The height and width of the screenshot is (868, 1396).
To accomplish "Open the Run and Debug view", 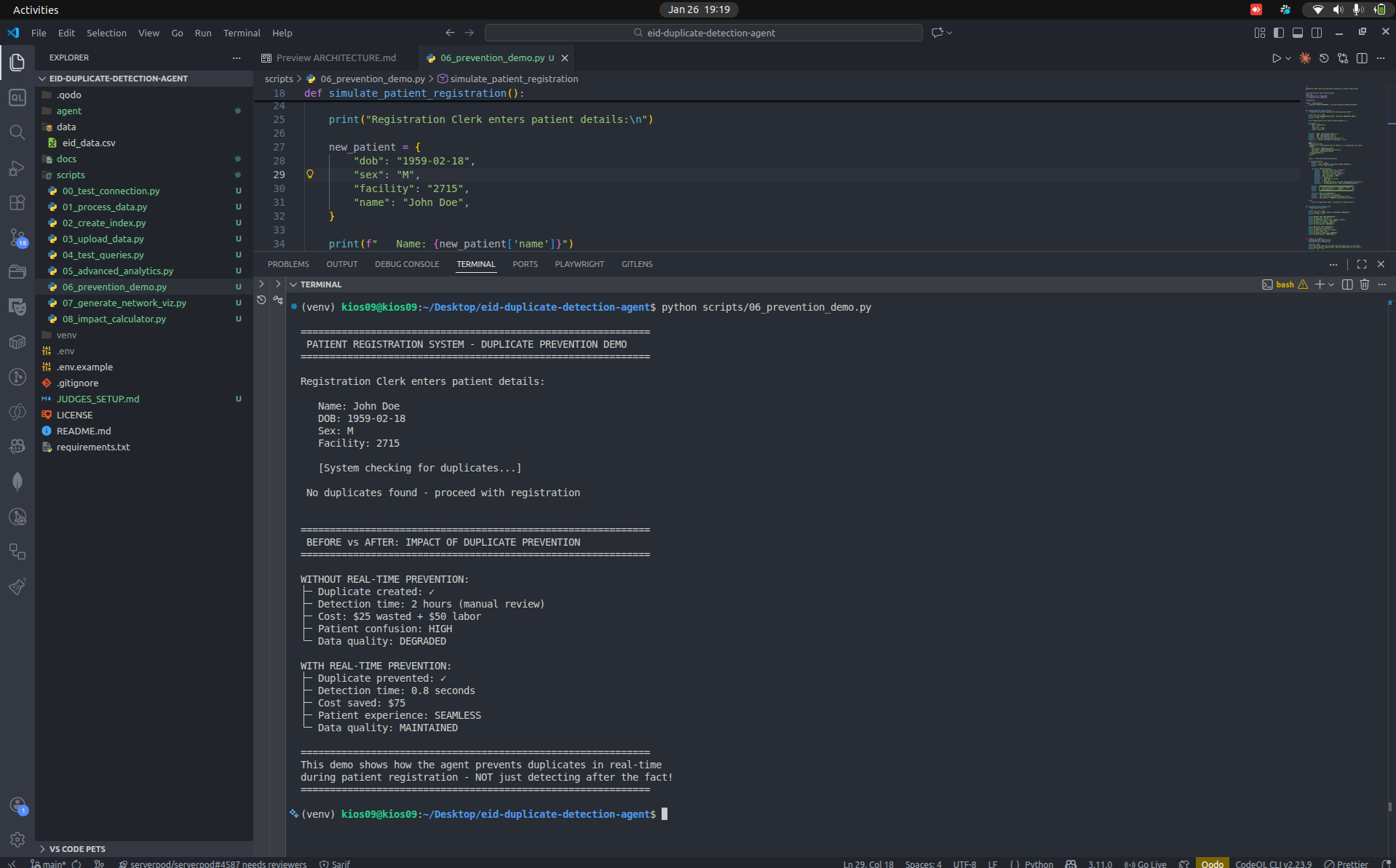I will coord(17,168).
